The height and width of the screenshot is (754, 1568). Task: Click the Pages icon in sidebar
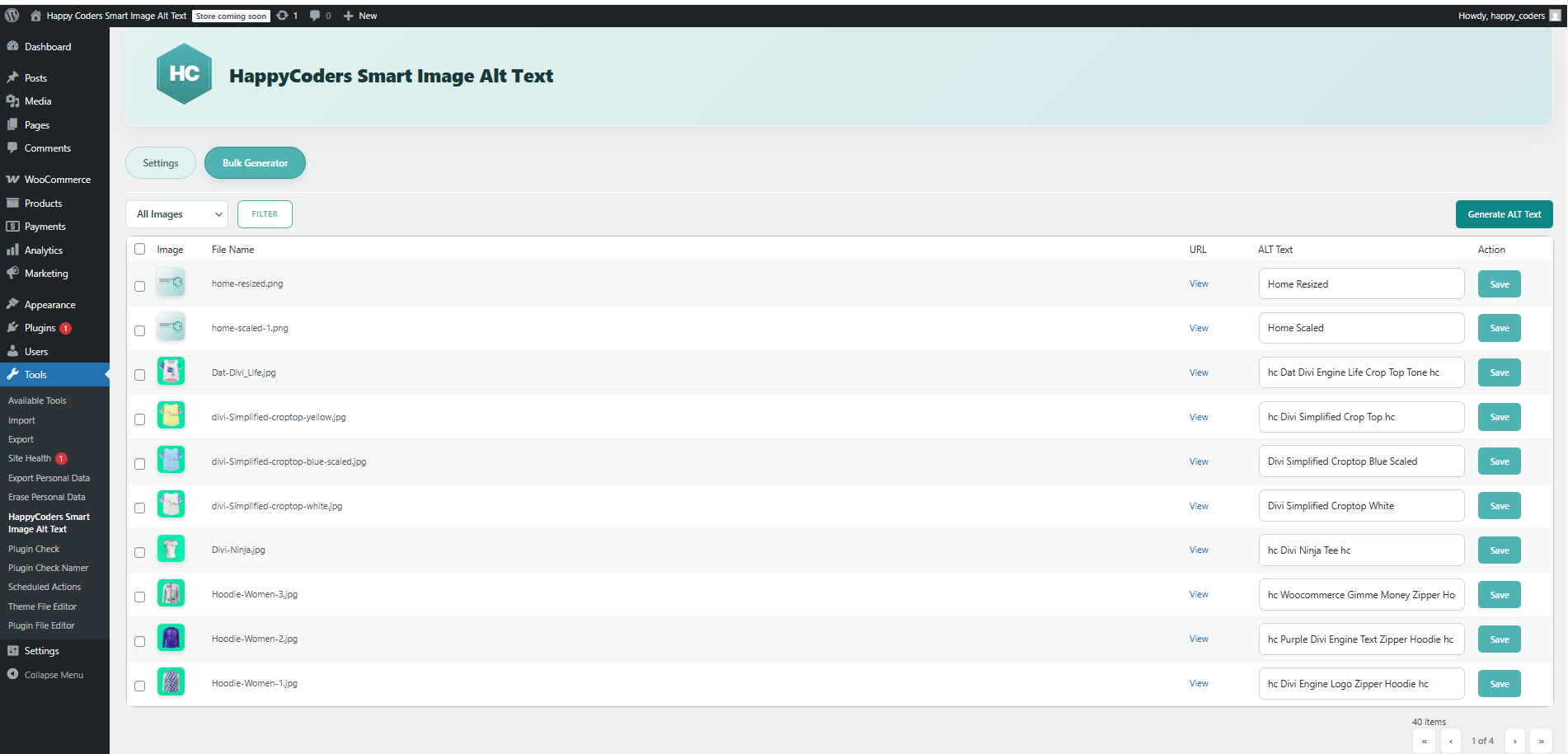[x=12, y=124]
